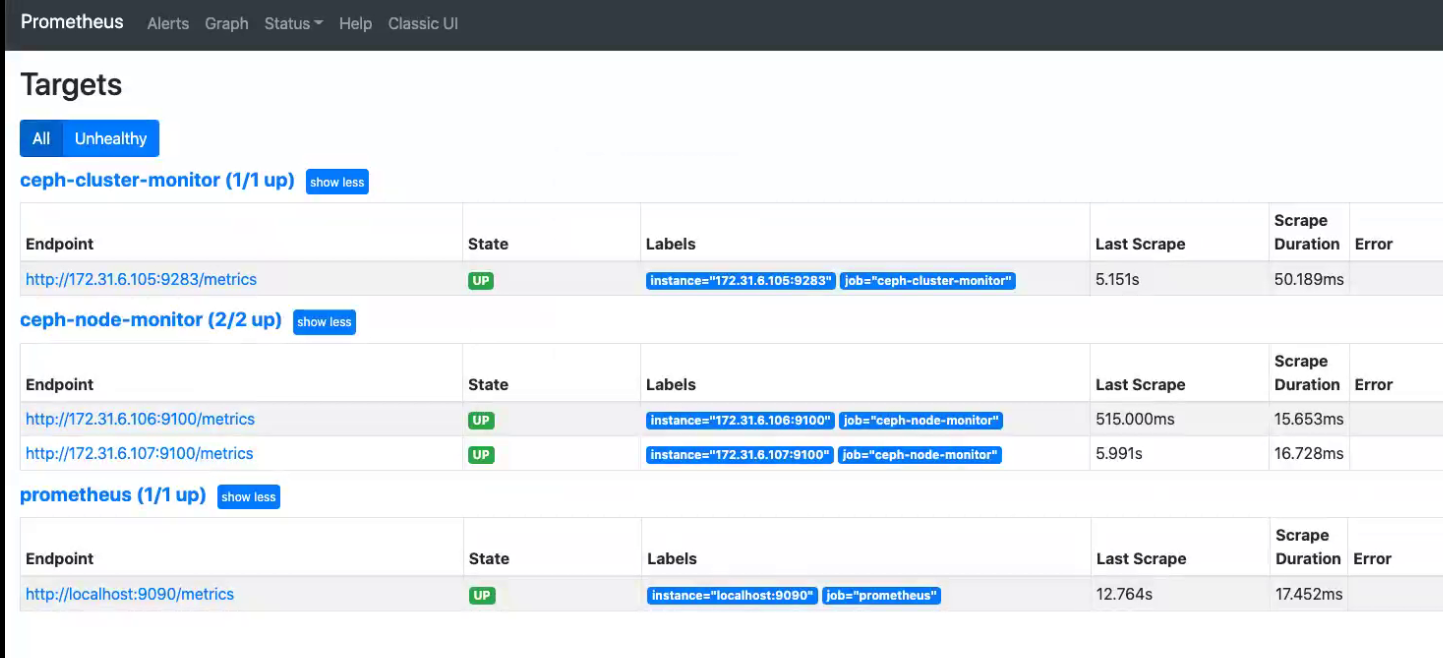Image resolution: width=1443 pixels, height=658 pixels.
Task: Click label job="ceph-cluster-monitor"
Action: (928, 281)
